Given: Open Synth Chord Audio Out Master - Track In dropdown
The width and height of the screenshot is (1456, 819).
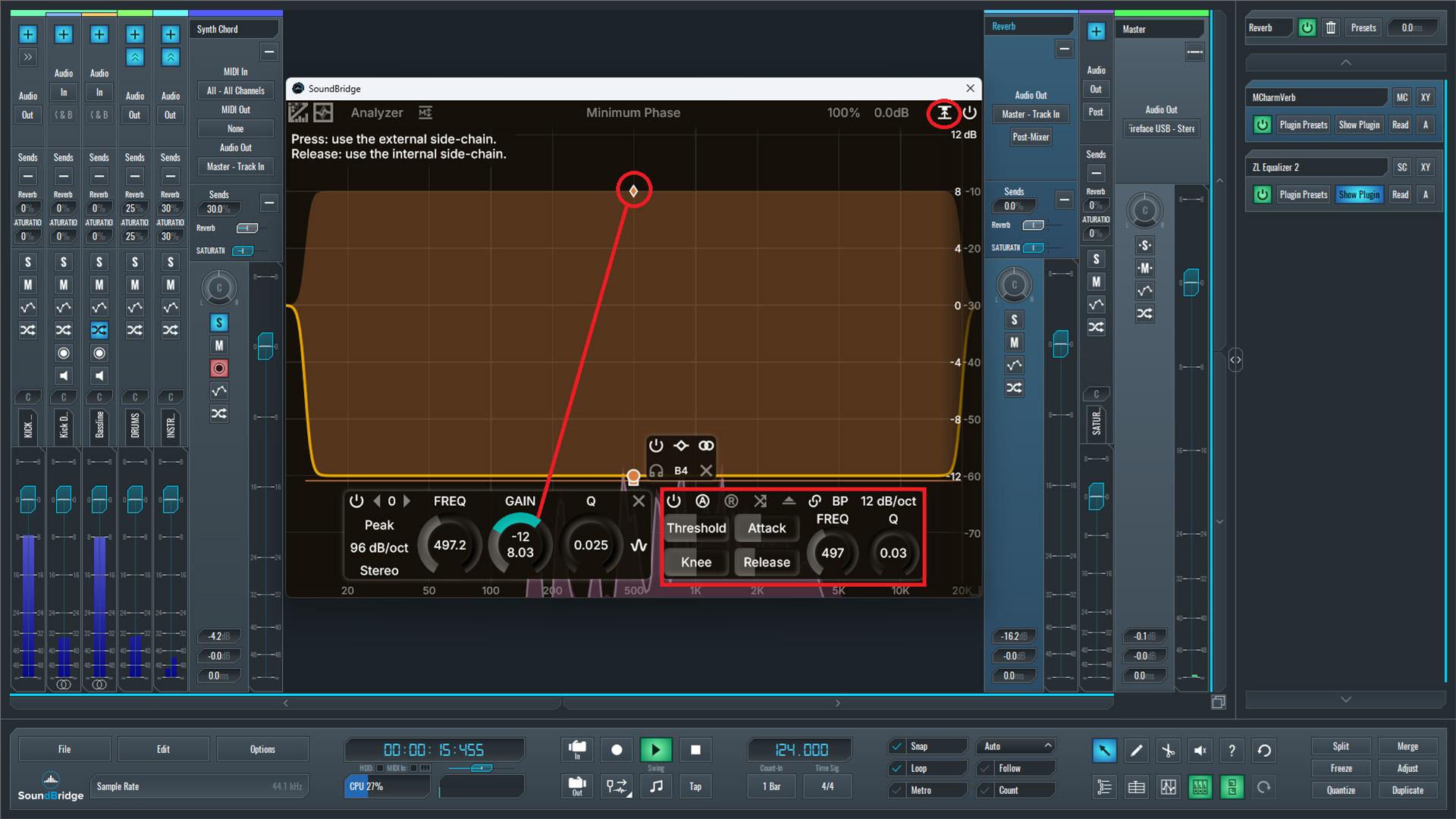Looking at the screenshot, I should coord(236,167).
